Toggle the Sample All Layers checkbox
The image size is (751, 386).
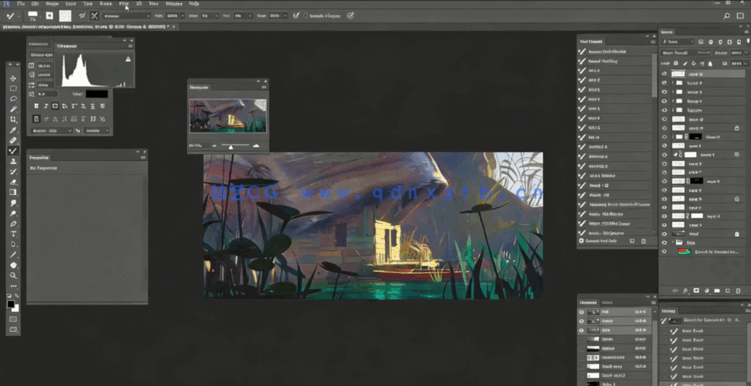pos(306,16)
